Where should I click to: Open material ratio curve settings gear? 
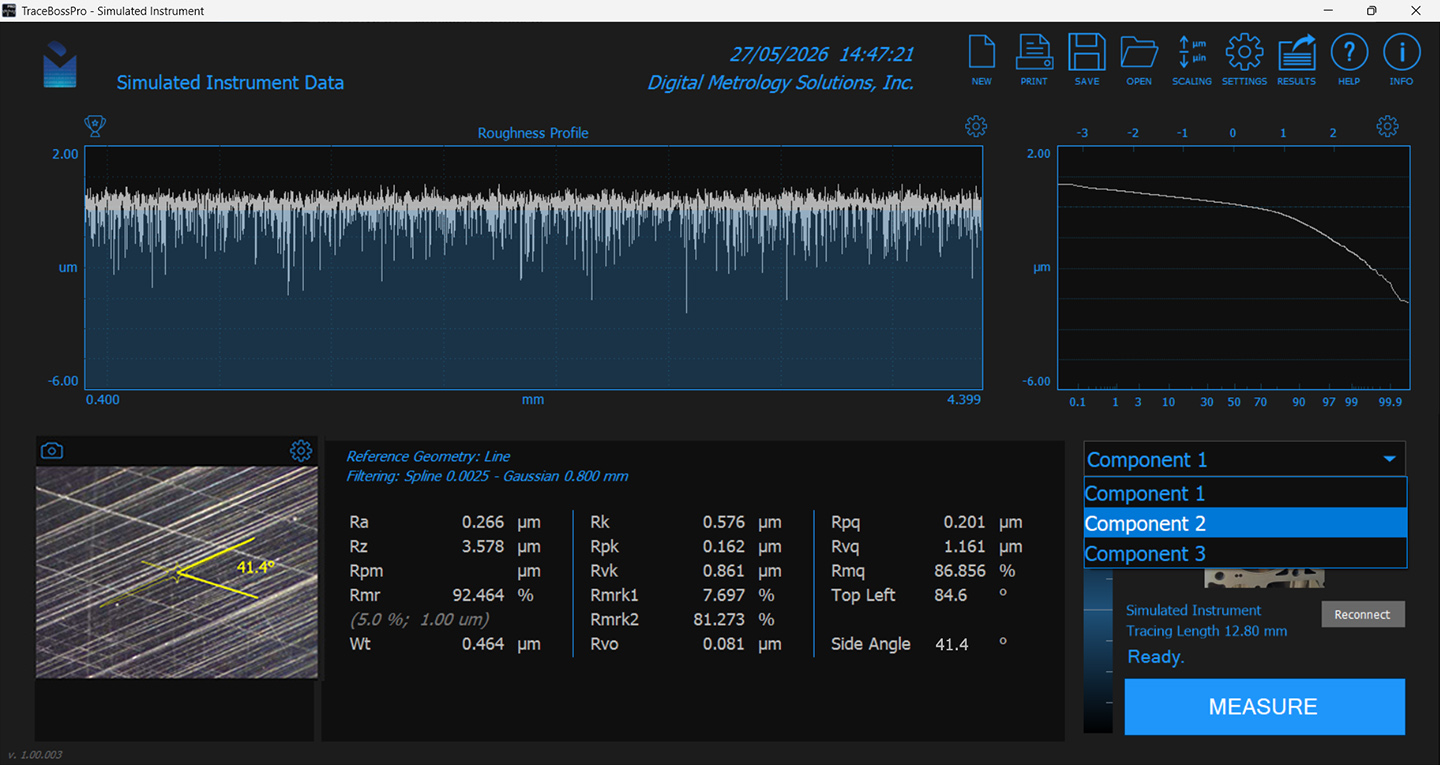(1387, 126)
